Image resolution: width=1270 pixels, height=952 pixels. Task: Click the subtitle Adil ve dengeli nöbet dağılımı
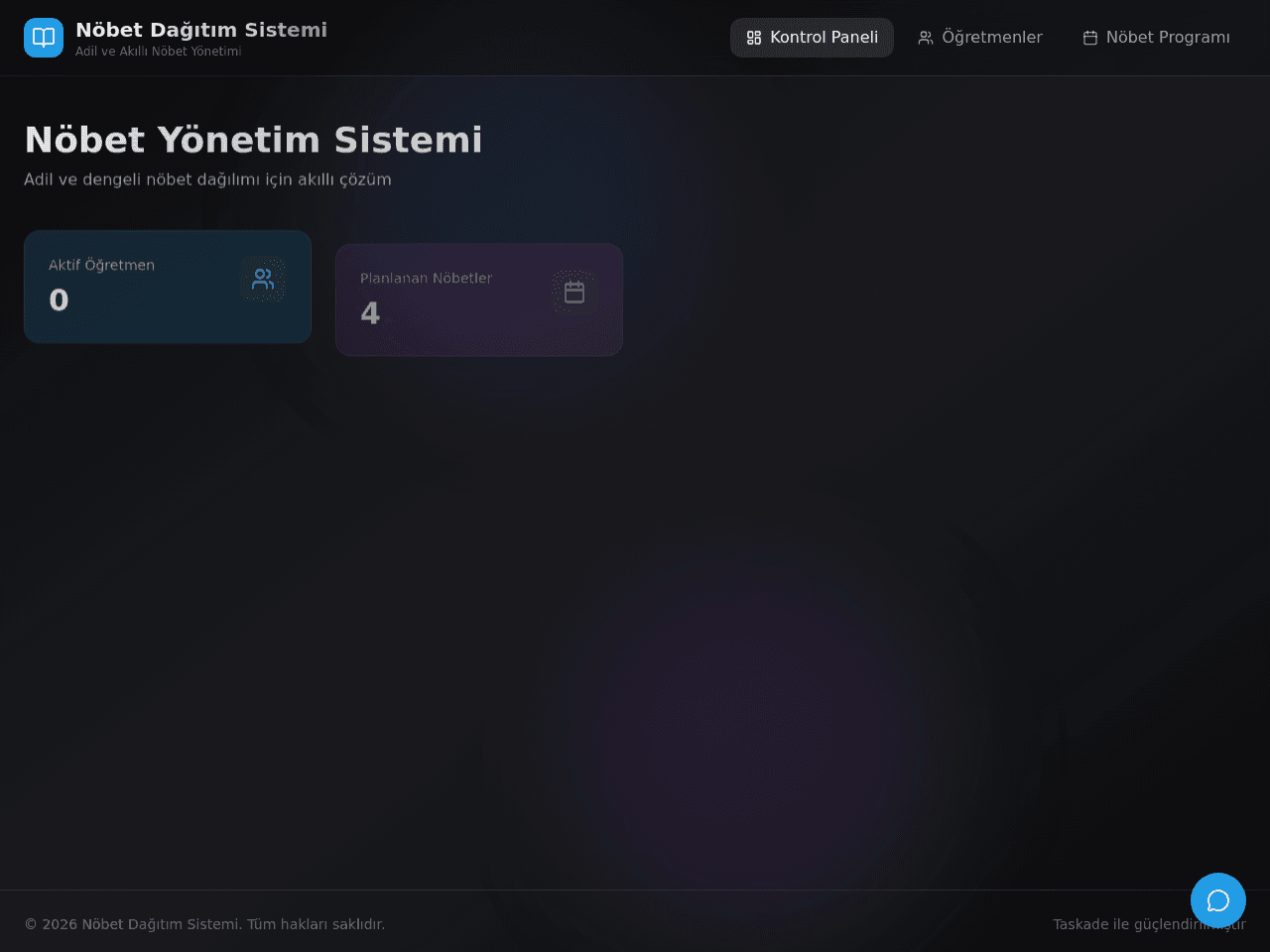(207, 179)
